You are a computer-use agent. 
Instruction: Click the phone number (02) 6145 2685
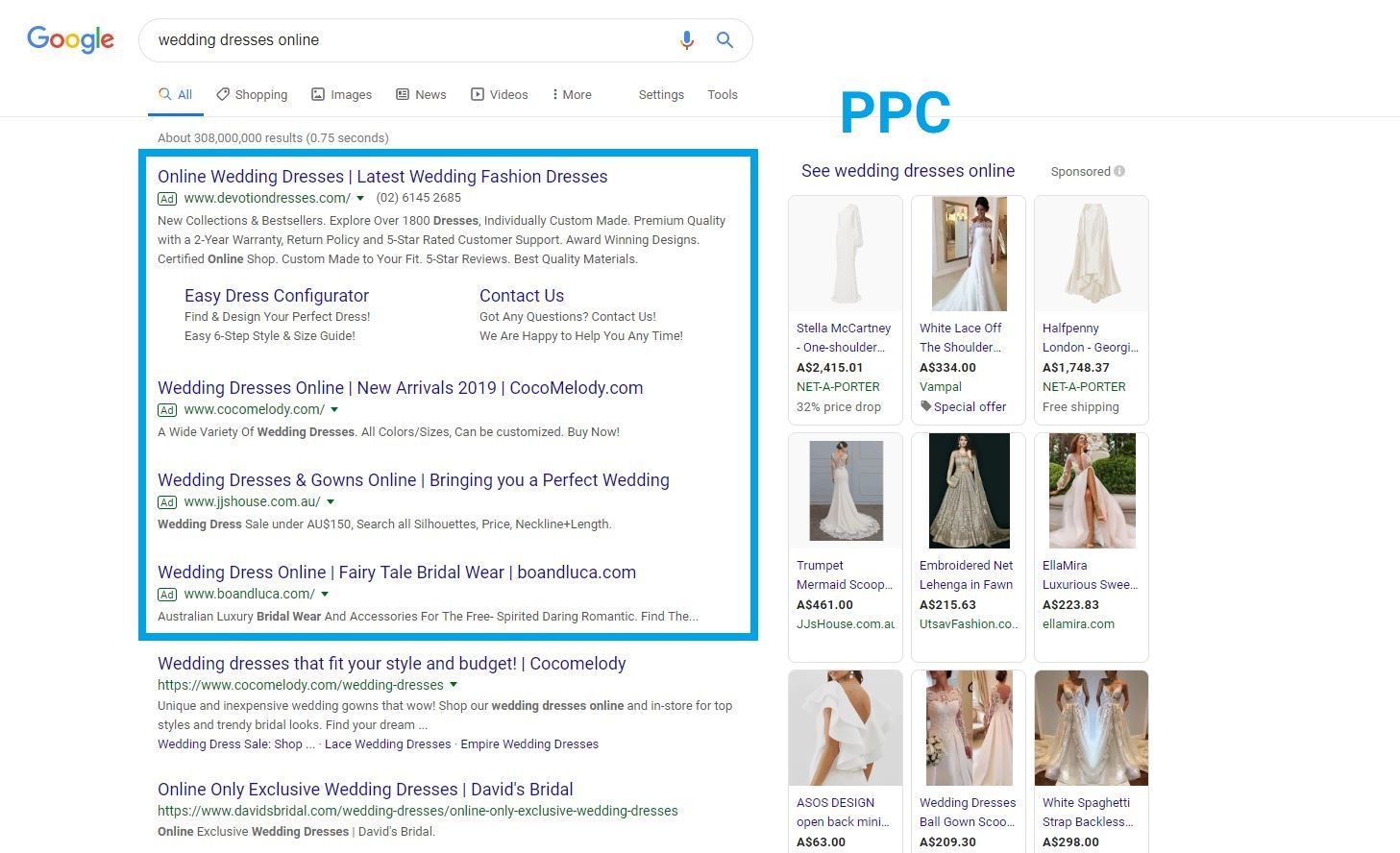tap(418, 198)
